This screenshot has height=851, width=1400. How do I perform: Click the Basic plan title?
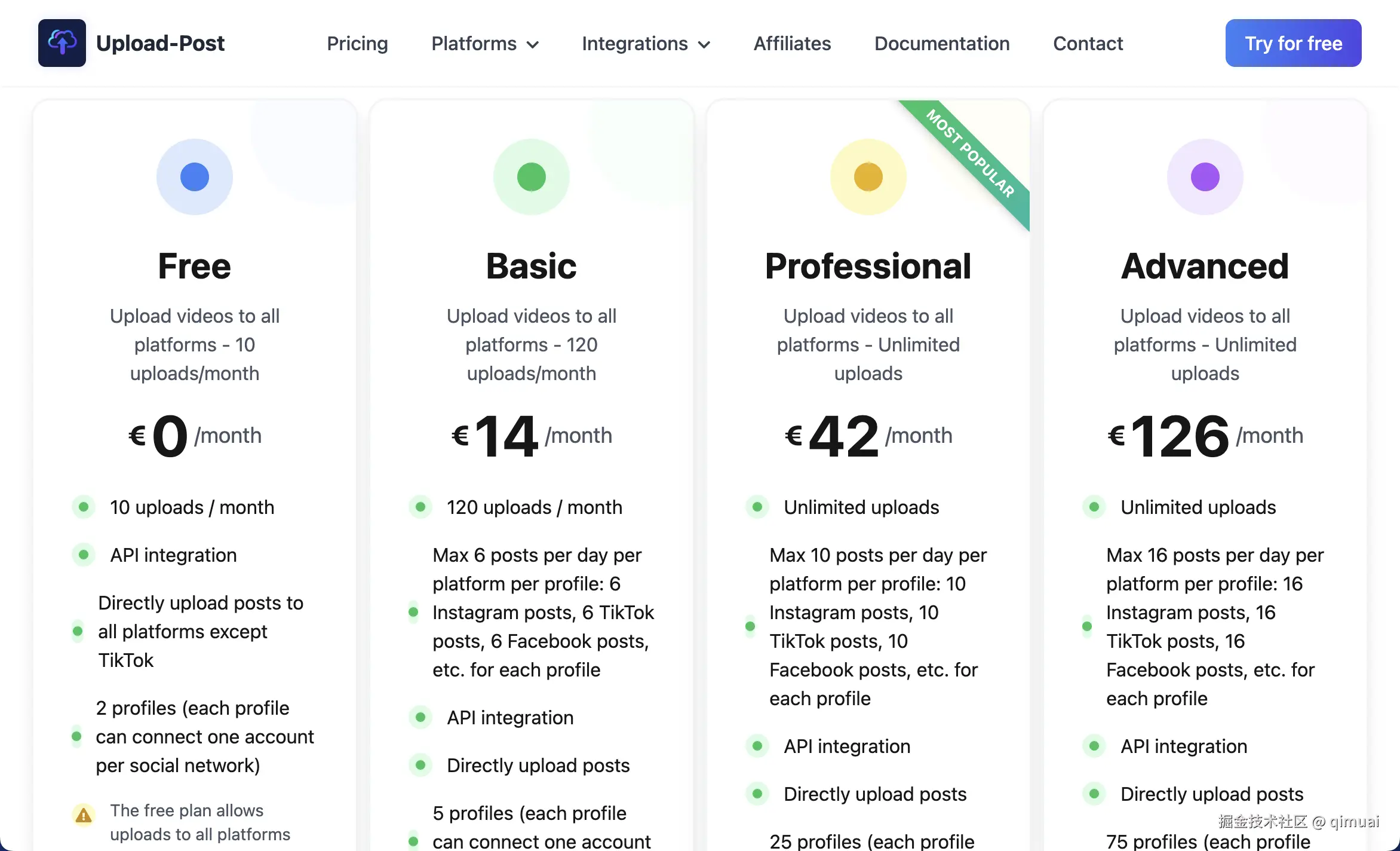coord(532,266)
